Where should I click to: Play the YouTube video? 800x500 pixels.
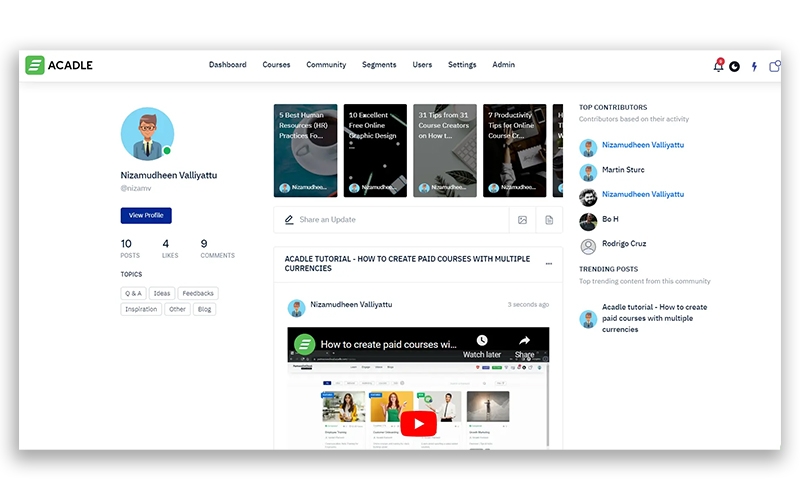tap(418, 423)
